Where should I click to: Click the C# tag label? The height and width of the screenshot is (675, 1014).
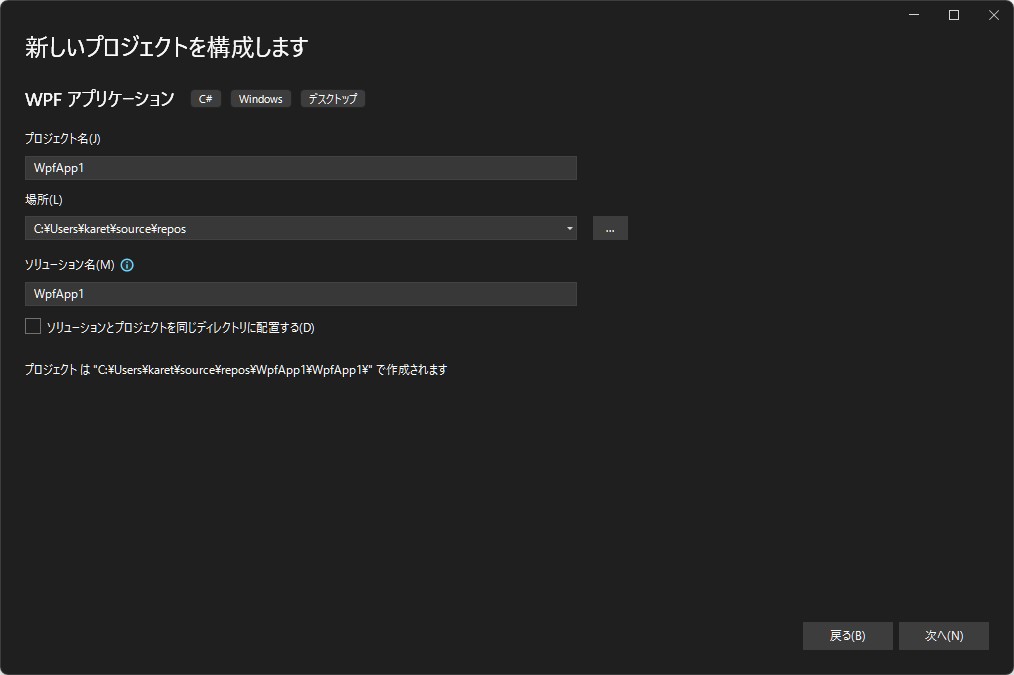[x=206, y=99]
